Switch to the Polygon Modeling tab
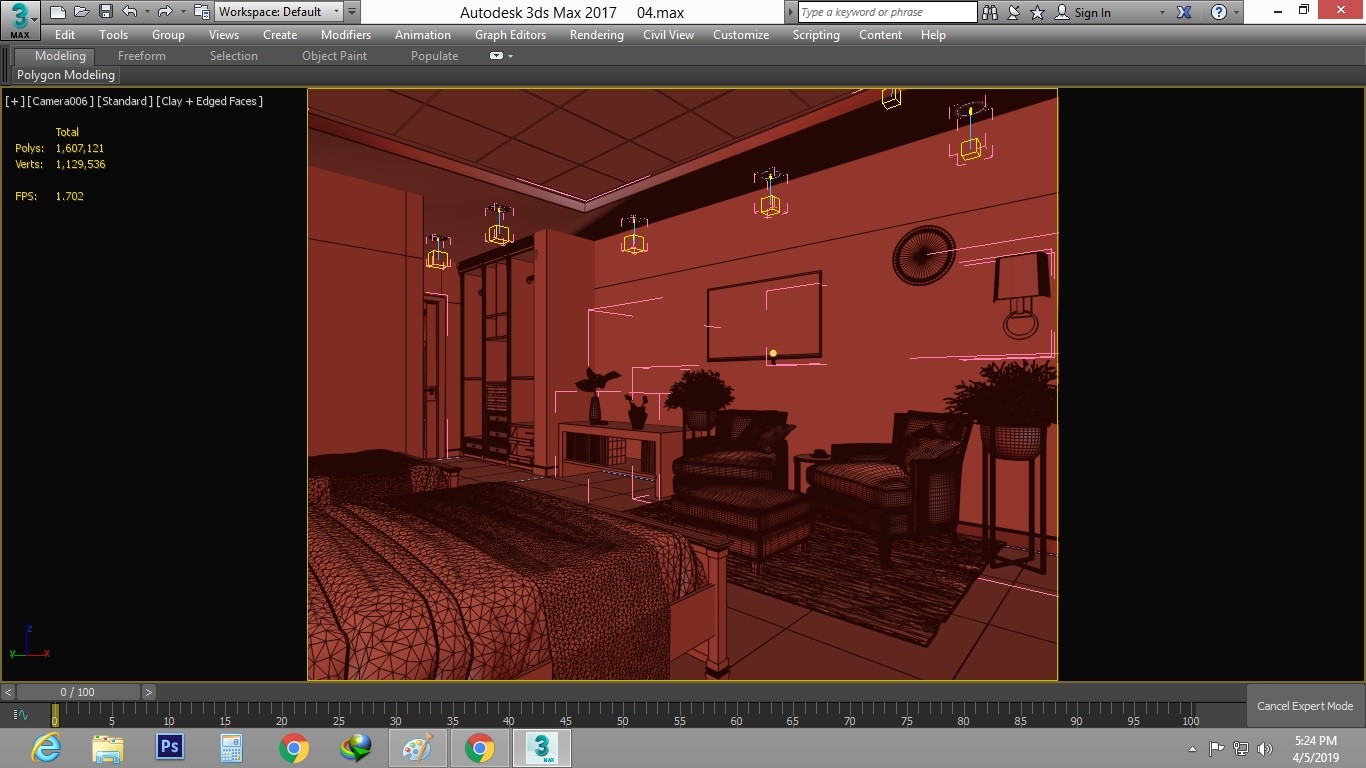Image resolution: width=1366 pixels, height=768 pixels. [x=64, y=74]
